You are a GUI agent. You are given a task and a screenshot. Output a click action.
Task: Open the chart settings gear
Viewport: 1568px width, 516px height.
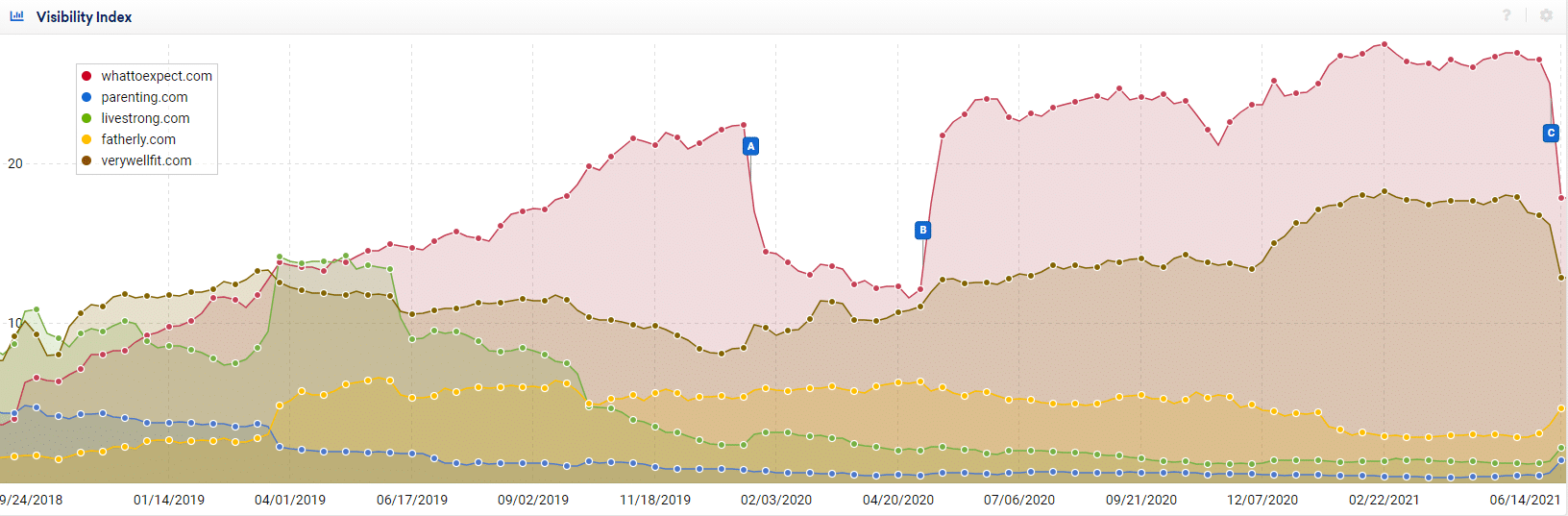(1546, 15)
